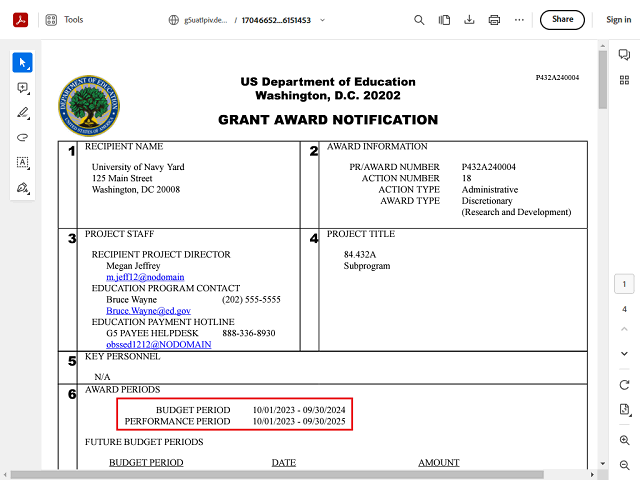Zoom in on the document
The width and height of the screenshot is (640, 480).
[x=624, y=440]
